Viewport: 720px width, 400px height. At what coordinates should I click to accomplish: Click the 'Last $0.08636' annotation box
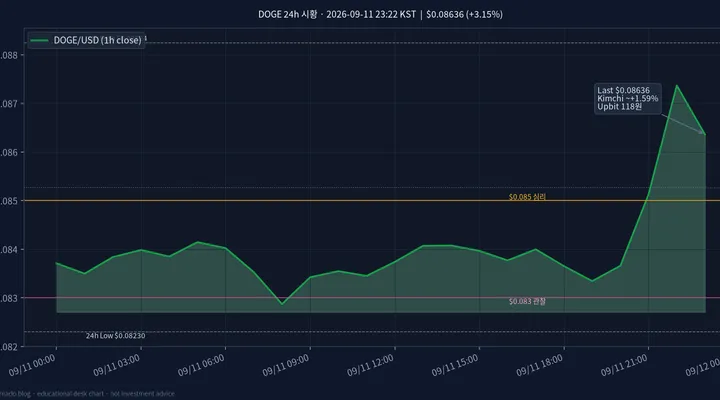[x=628, y=99]
